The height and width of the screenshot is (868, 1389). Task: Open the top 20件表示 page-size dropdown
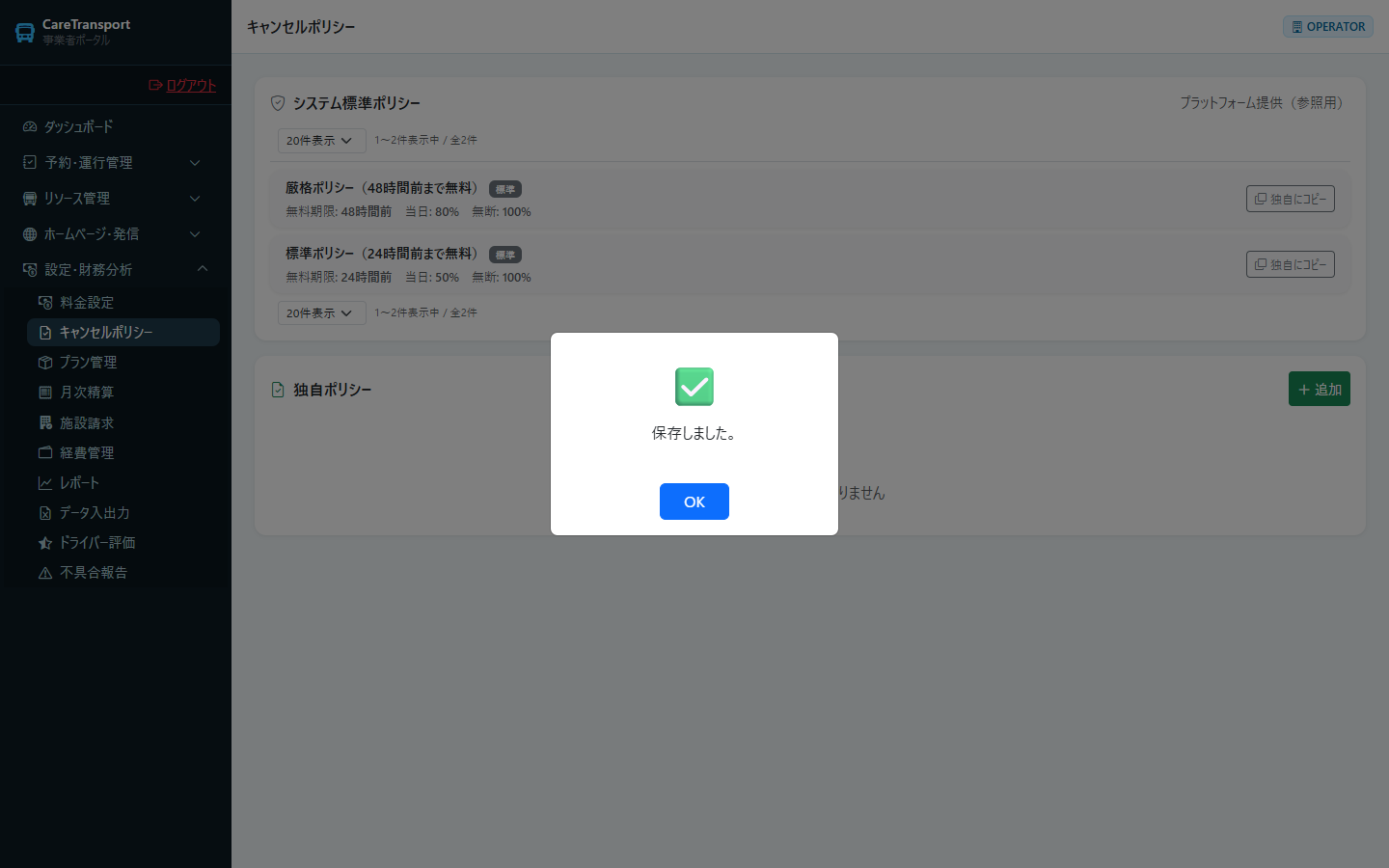point(322,140)
